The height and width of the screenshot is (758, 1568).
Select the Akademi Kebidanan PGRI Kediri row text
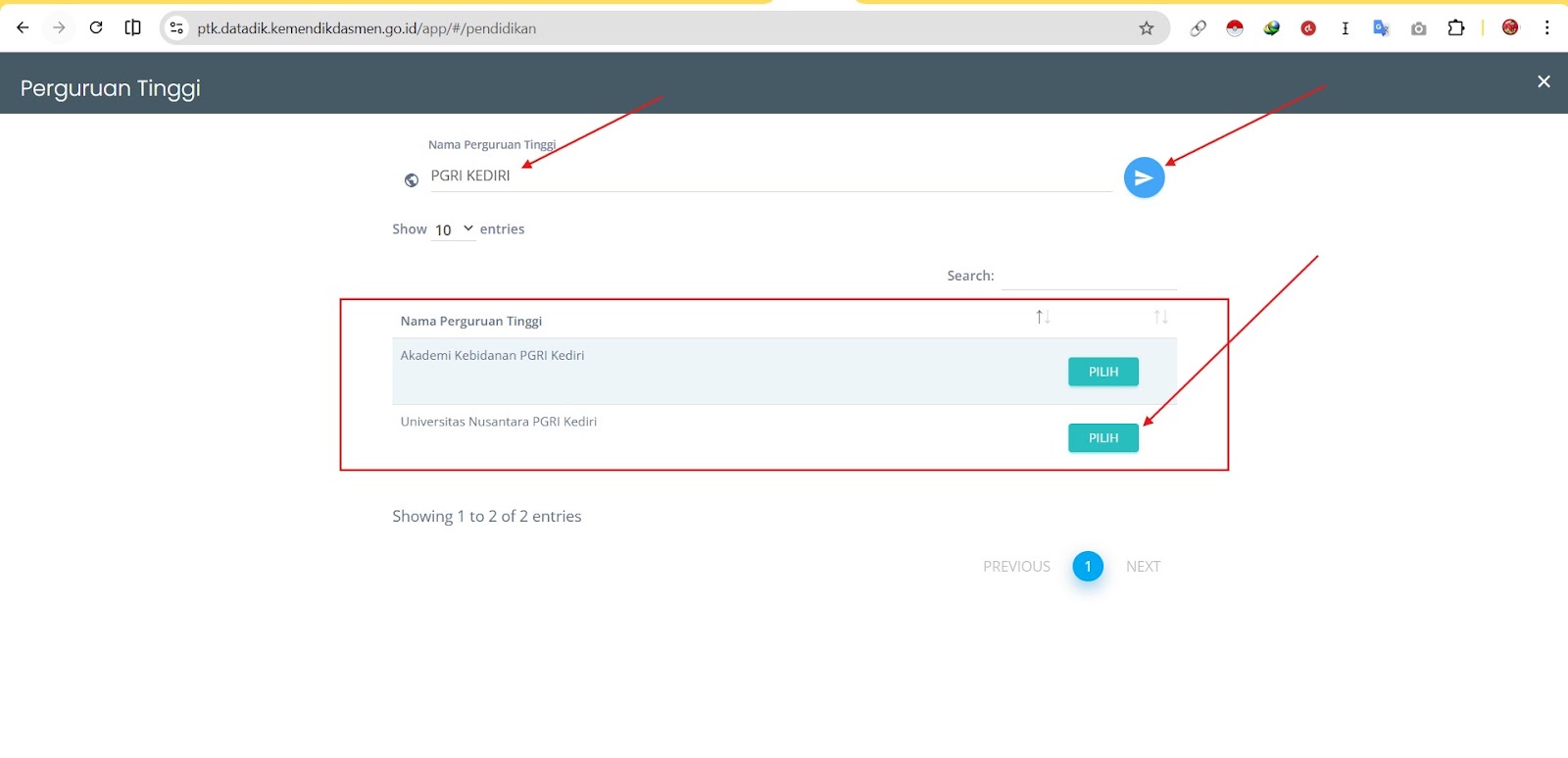click(492, 355)
